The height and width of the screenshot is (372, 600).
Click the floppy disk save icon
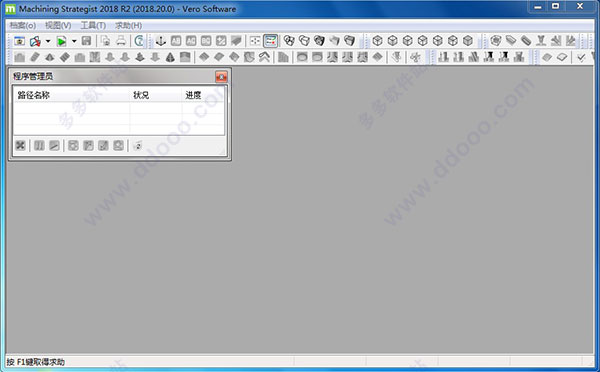86,41
